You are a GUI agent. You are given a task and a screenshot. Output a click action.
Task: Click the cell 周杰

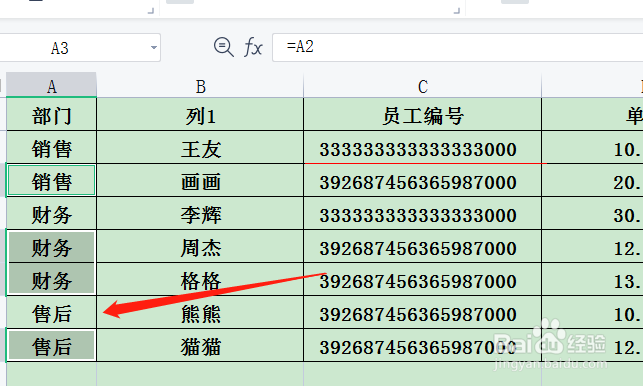point(200,247)
